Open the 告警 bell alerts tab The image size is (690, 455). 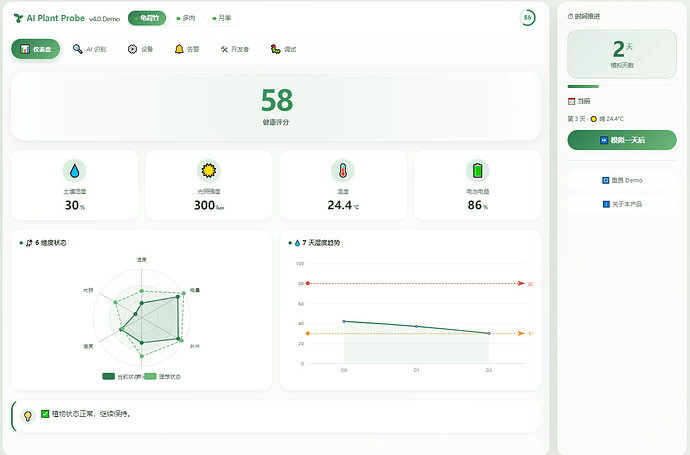(x=187, y=49)
